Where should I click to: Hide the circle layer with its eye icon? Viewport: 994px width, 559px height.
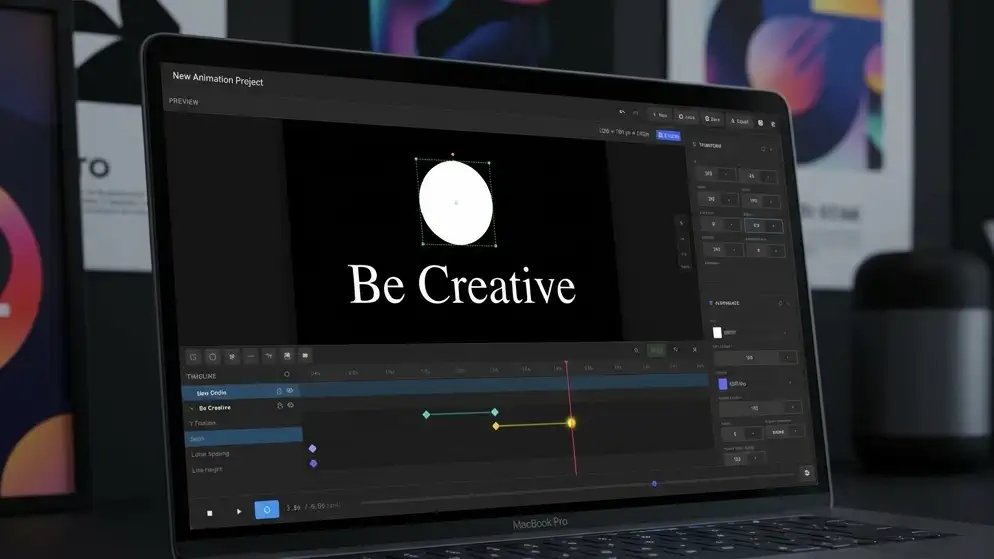pos(290,391)
